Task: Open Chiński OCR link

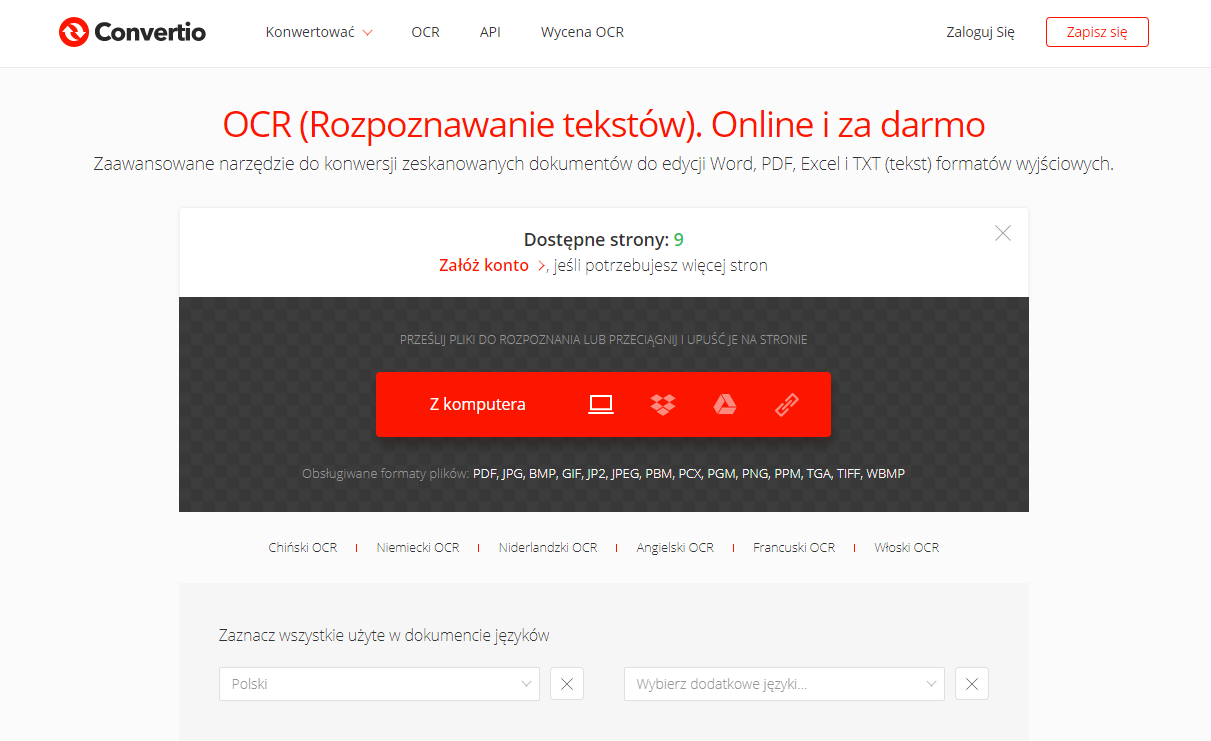Action: [x=303, y=547]
